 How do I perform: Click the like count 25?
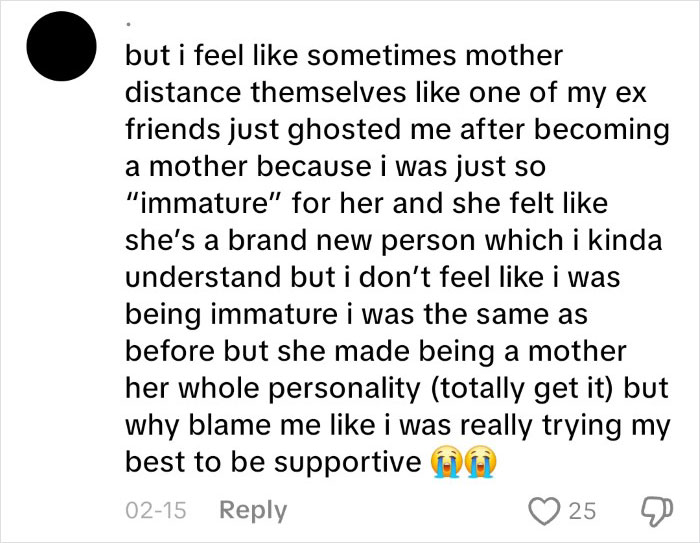coord(582,510)
